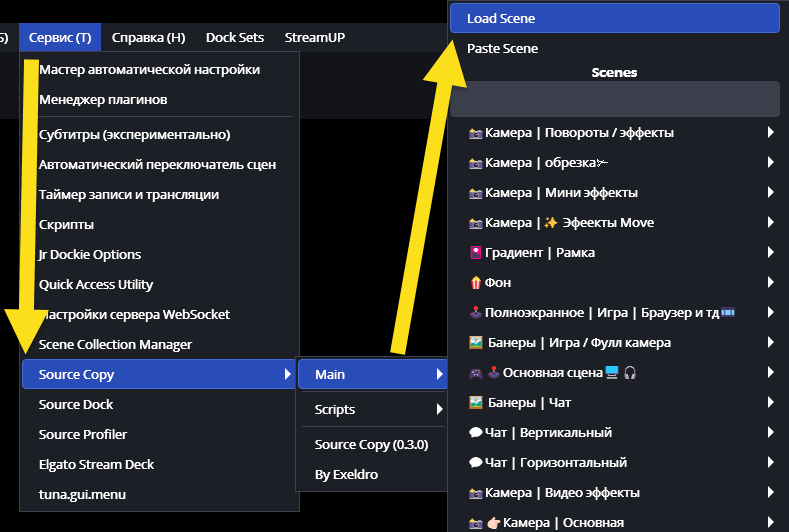Expand the Main submenu arrow
This screenshot has width=789, height=532.
[x=438, y=375]
